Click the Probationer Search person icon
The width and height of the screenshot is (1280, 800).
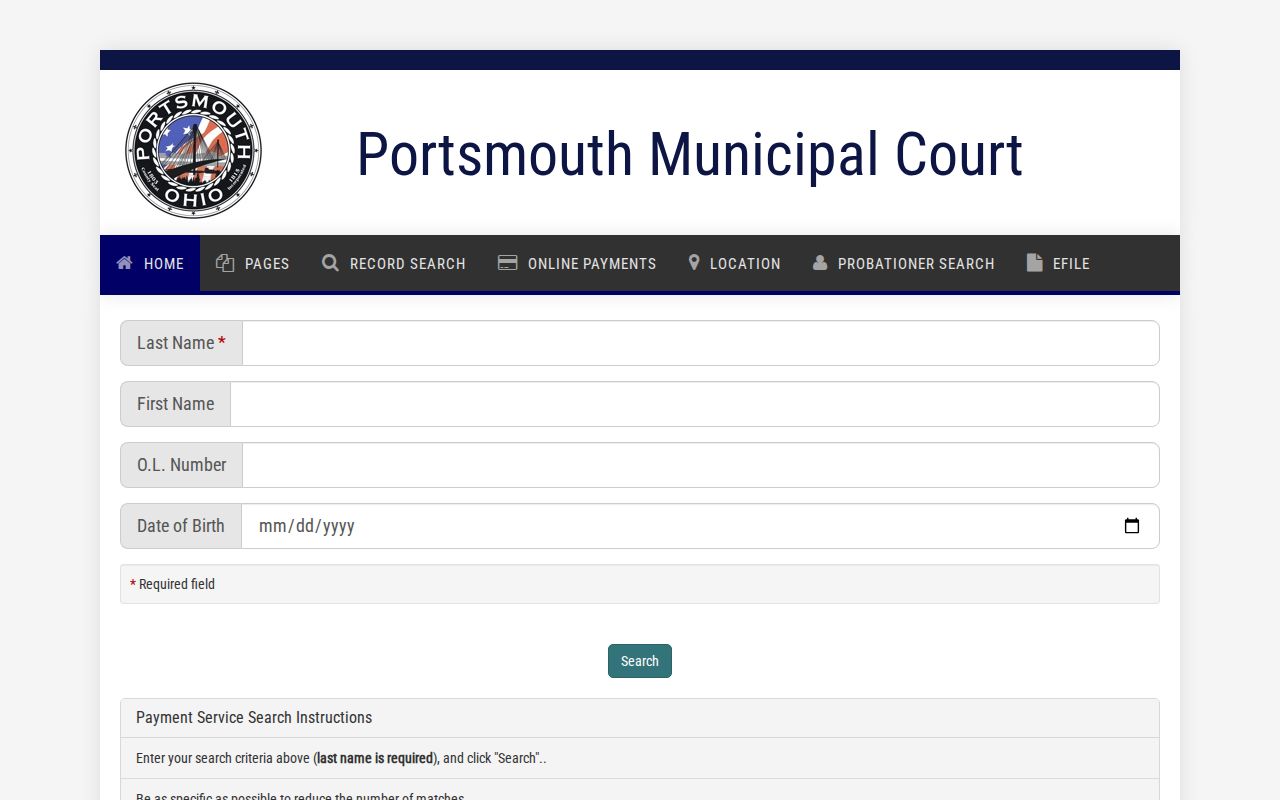(x=820, y=263)
